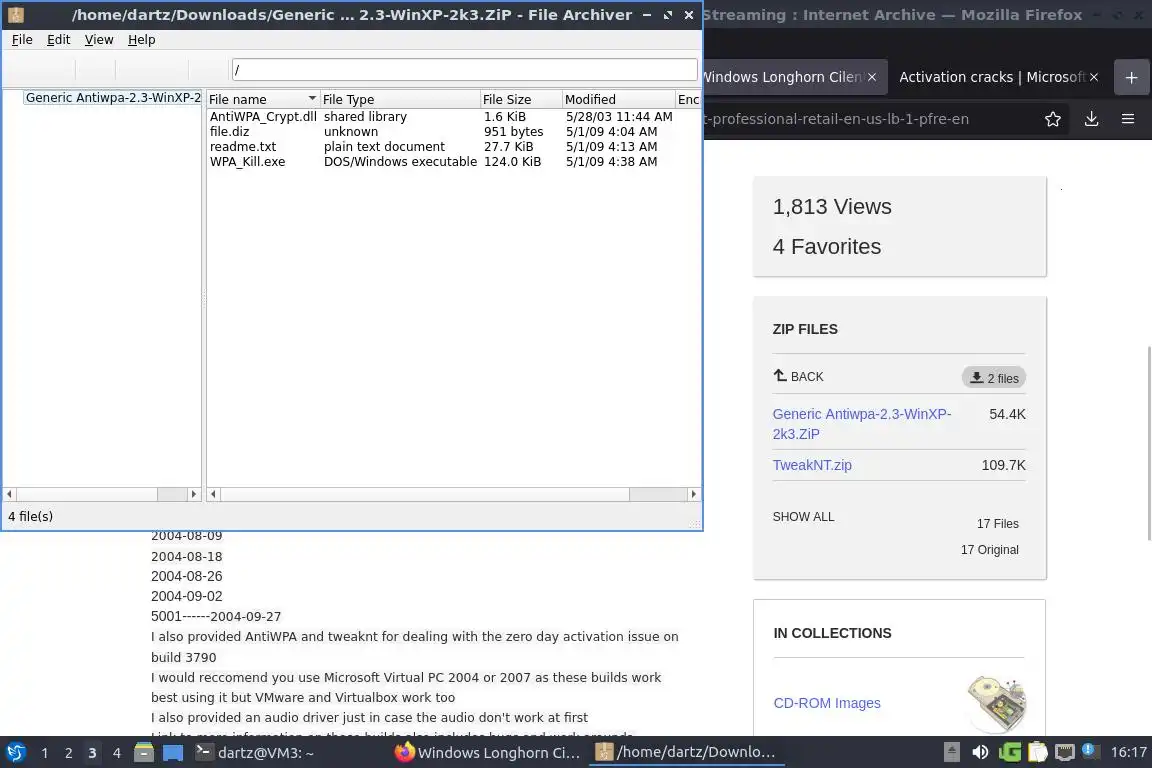Image resolution: width=1152 pixels, height=768 pixels.
Task: Select AntiWPA_Crypt.dll in file list
Action: [x=263, y=117]
